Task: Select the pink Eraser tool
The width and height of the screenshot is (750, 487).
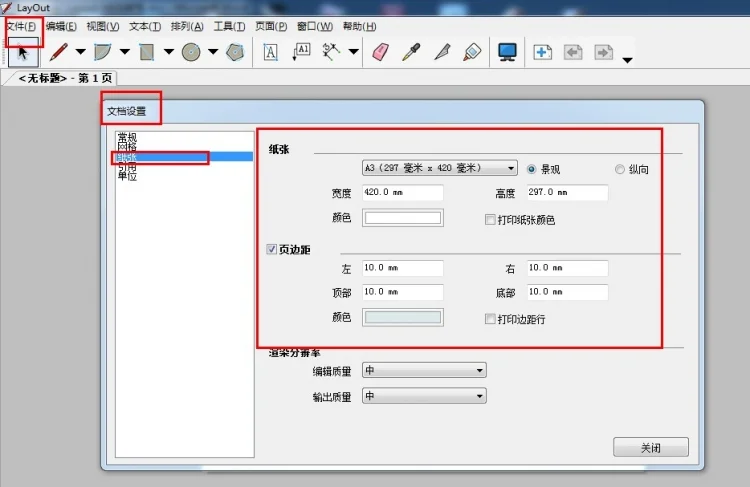Action: pyautogui.click(x=380, y=52)
